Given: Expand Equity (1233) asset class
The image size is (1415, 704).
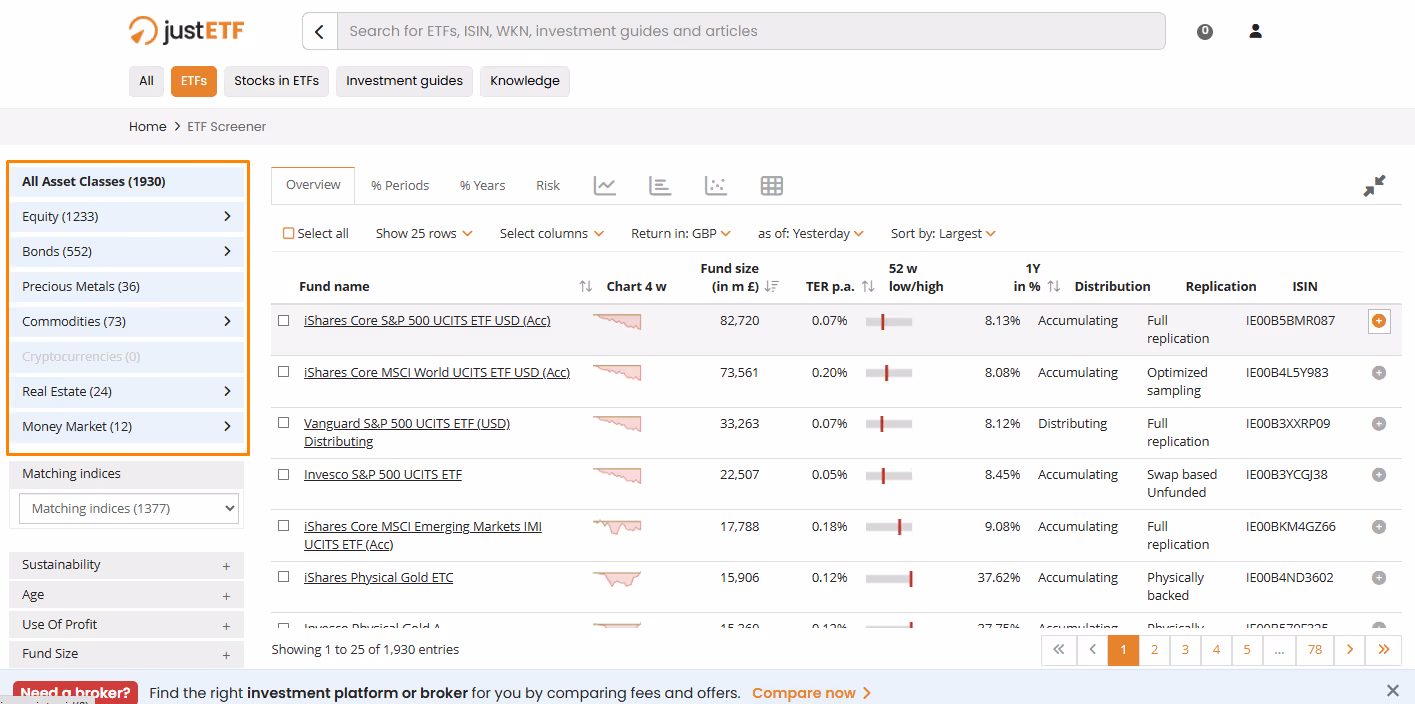Looking at the screenshot, I should coord(128,216).
